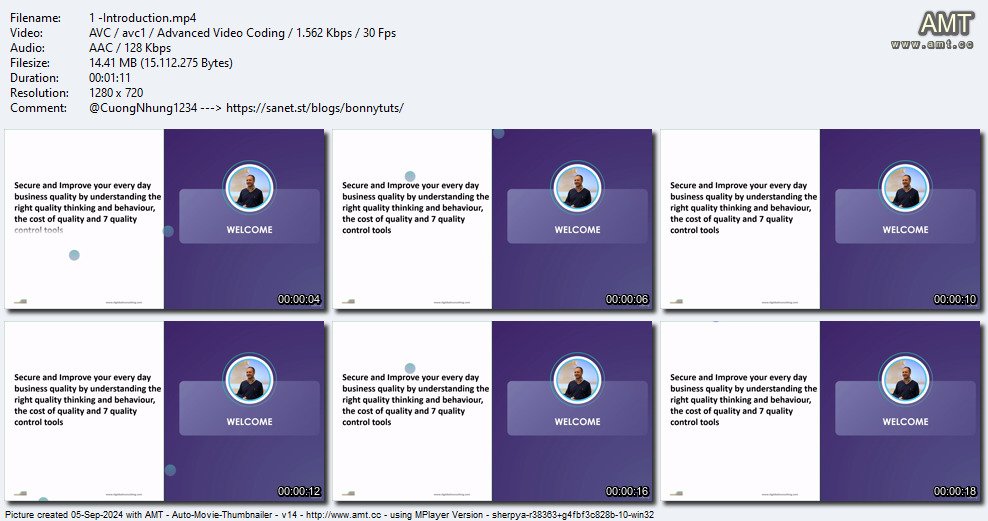The image size is (988, 521).
Task: Open the sanet.st blogs URL in the comment
Action: click(x=314, y=108)
